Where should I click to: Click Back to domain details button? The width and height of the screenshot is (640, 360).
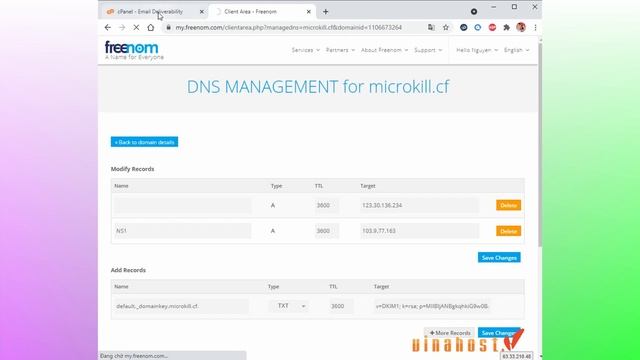(x=144, y=142)
